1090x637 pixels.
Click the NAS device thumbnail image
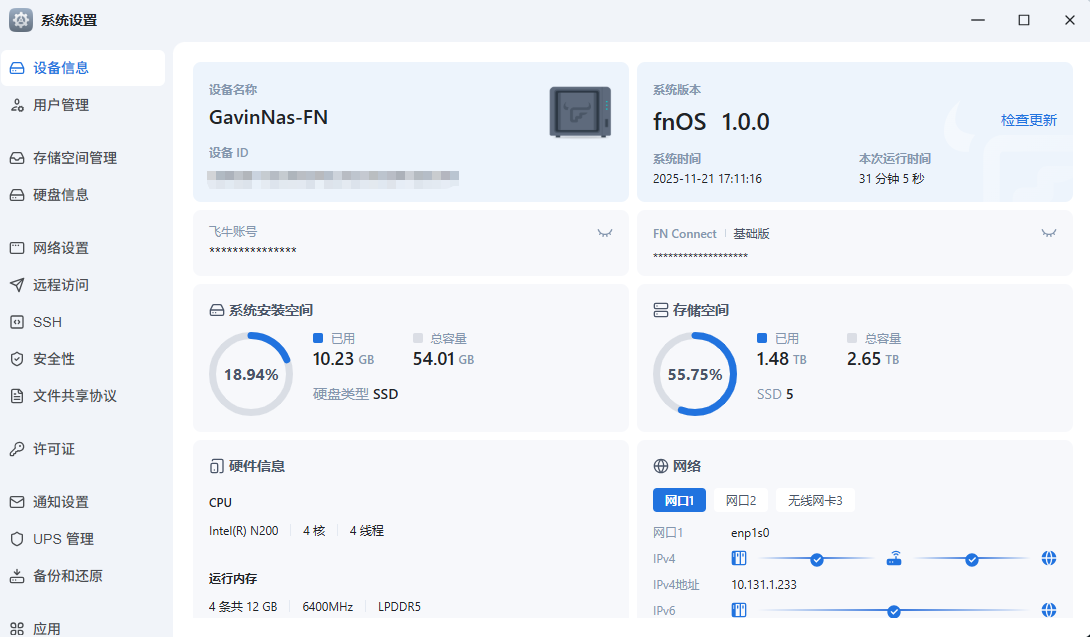(x=580, y=112)
